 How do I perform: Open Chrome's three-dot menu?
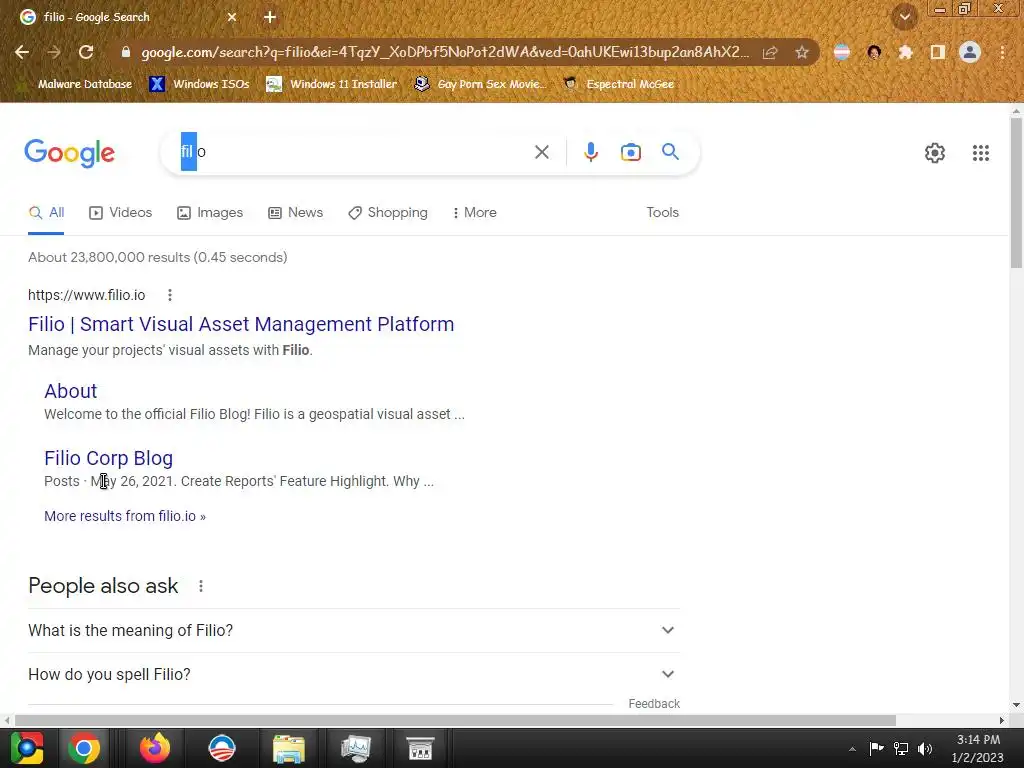pyautogui.click(x=1002, y=52)
